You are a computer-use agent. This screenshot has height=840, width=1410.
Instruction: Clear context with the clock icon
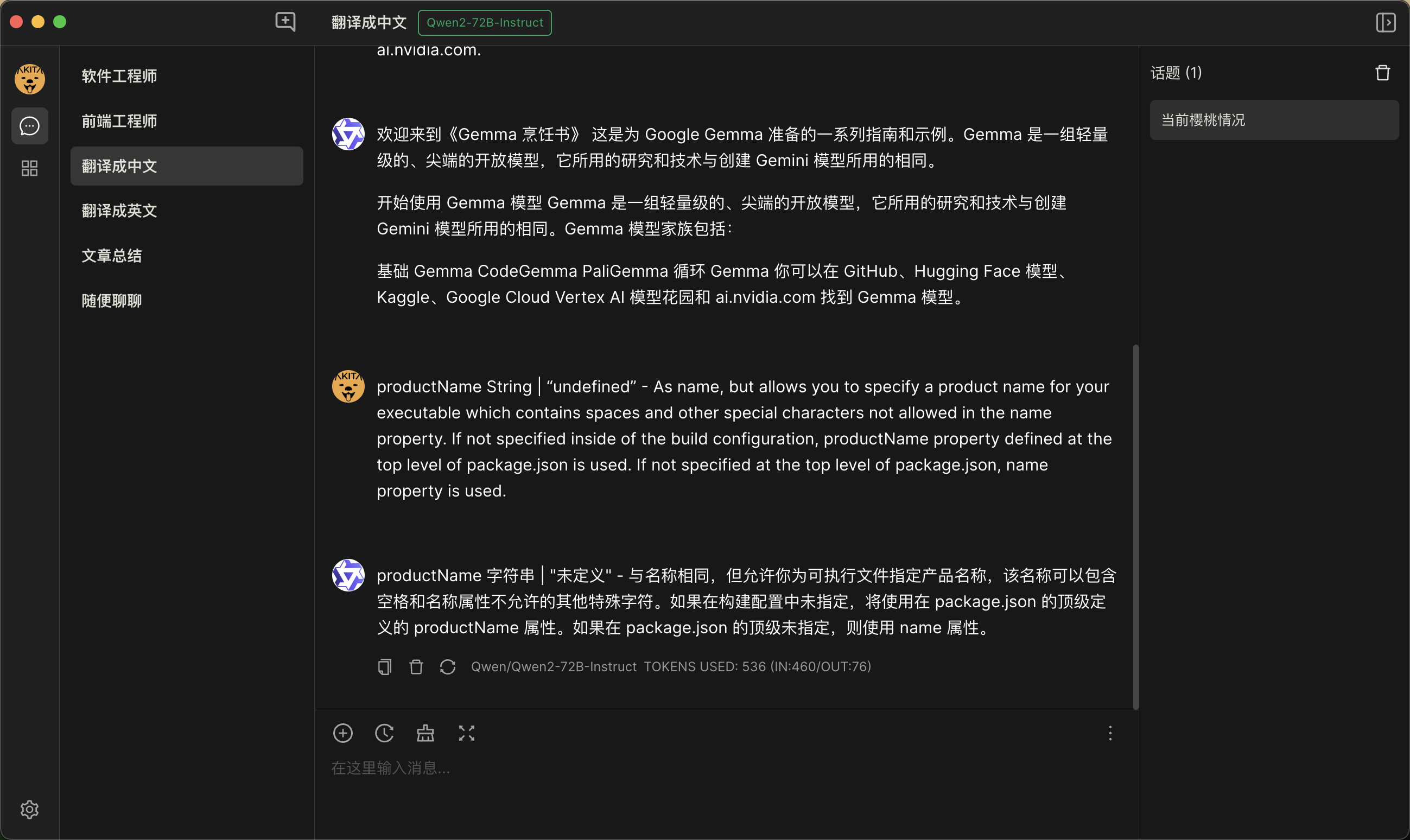click(384, 733)
